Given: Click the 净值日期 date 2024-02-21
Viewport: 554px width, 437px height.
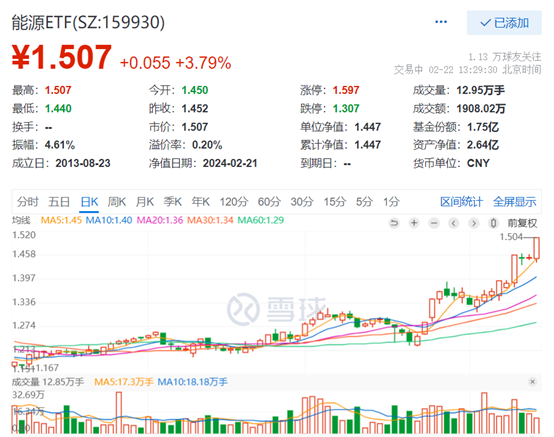Looking at the screenshot, I should click(230, 163).
